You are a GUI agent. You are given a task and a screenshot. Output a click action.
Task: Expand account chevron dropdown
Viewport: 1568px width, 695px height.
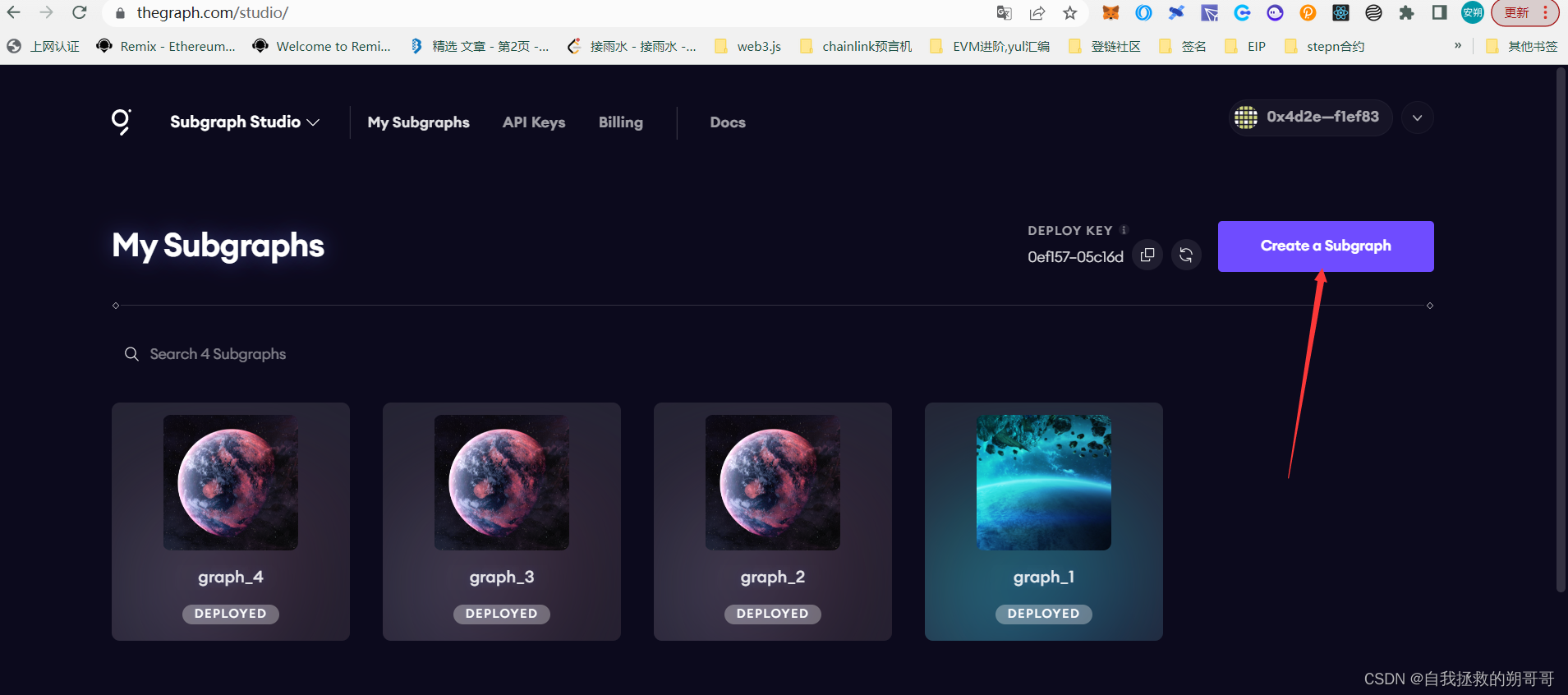[1417, 117]
